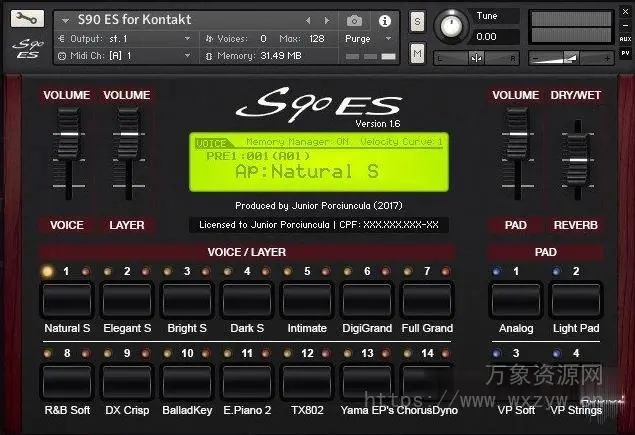
Task: Toggle Memory Manager ON in display
Action: click(297, 142)
